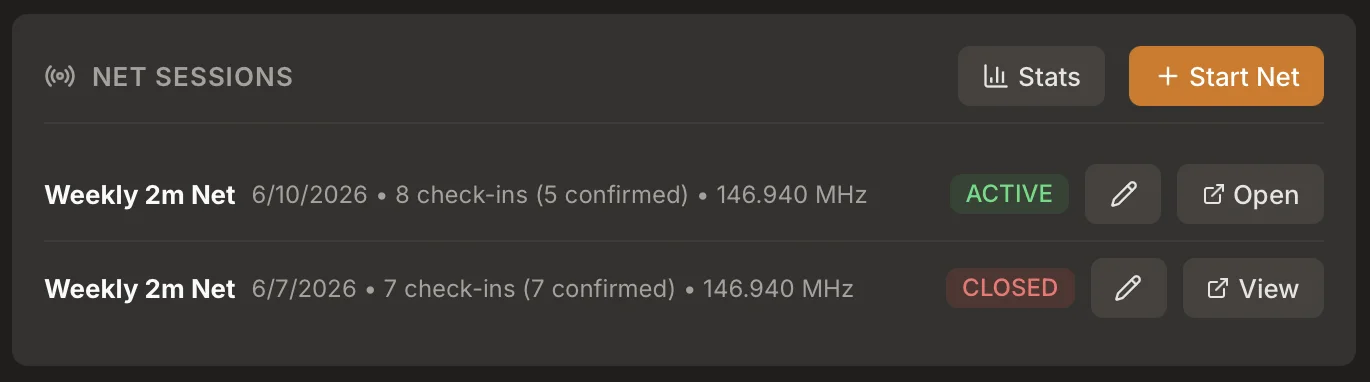Click the external-link icon on the Open button
The image size is (1370, 382).
click(1213, 194)
